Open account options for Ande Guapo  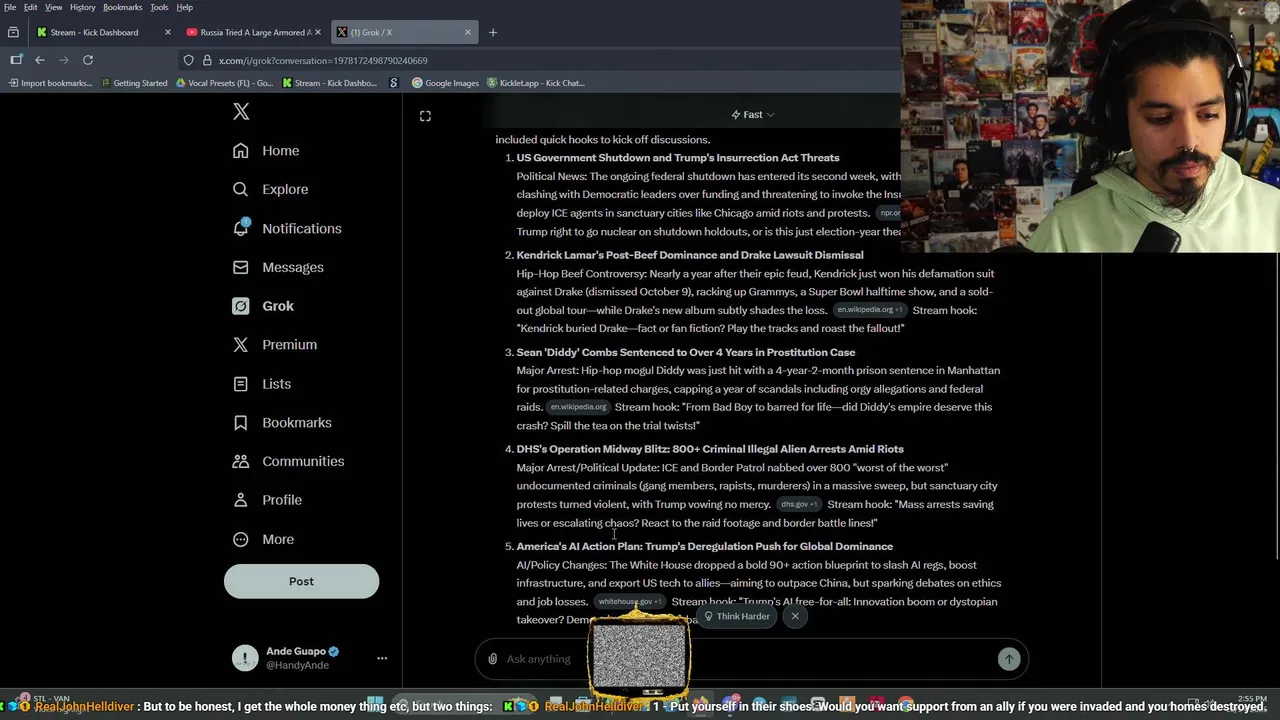click(381, 658)
